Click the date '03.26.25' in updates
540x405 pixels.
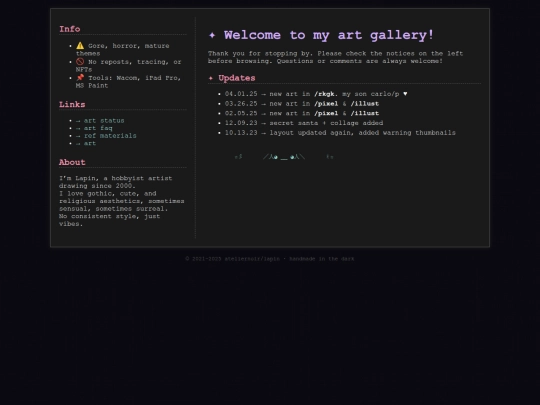[241, 104]
